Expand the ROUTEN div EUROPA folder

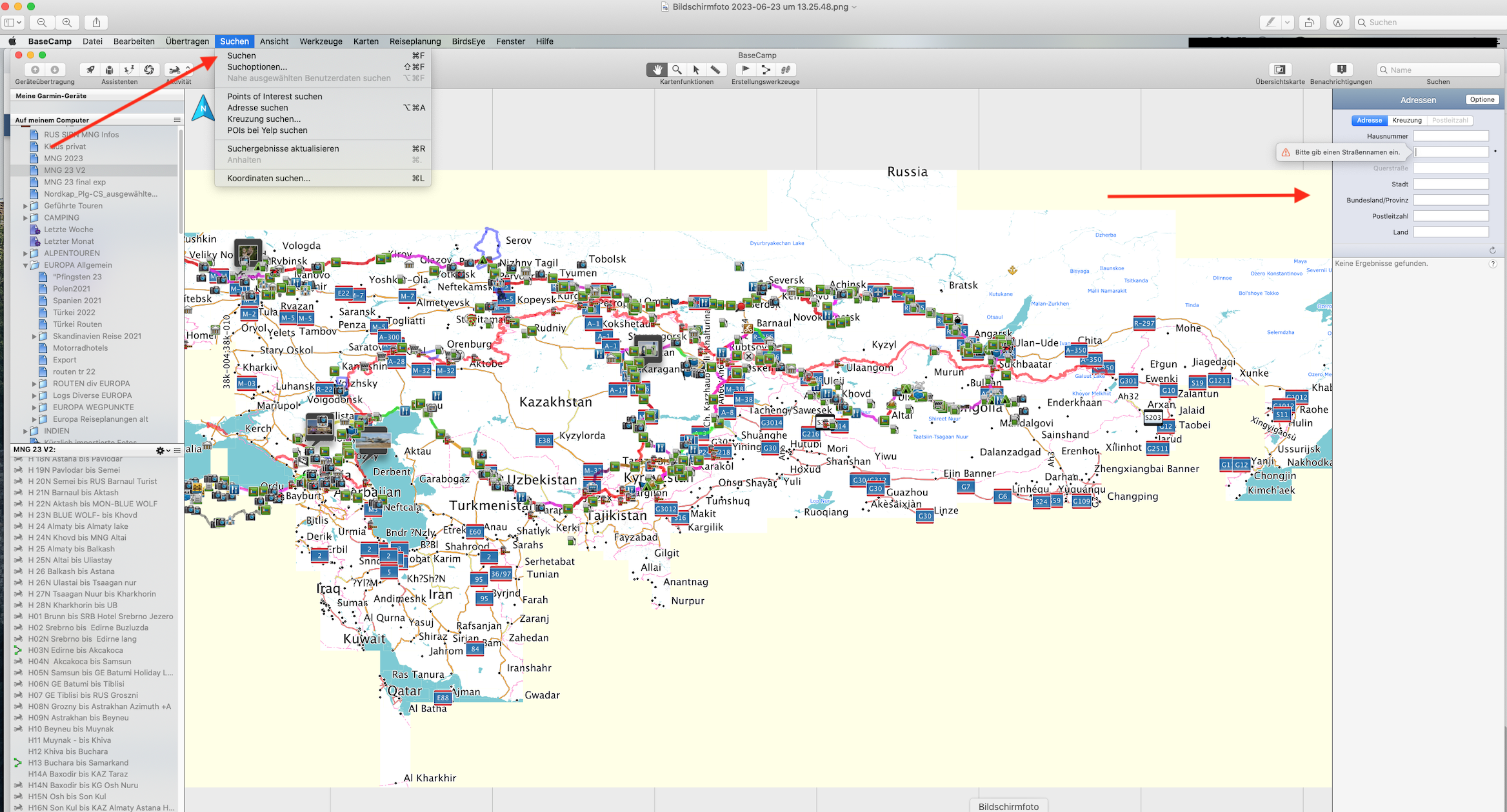point(34,384)
